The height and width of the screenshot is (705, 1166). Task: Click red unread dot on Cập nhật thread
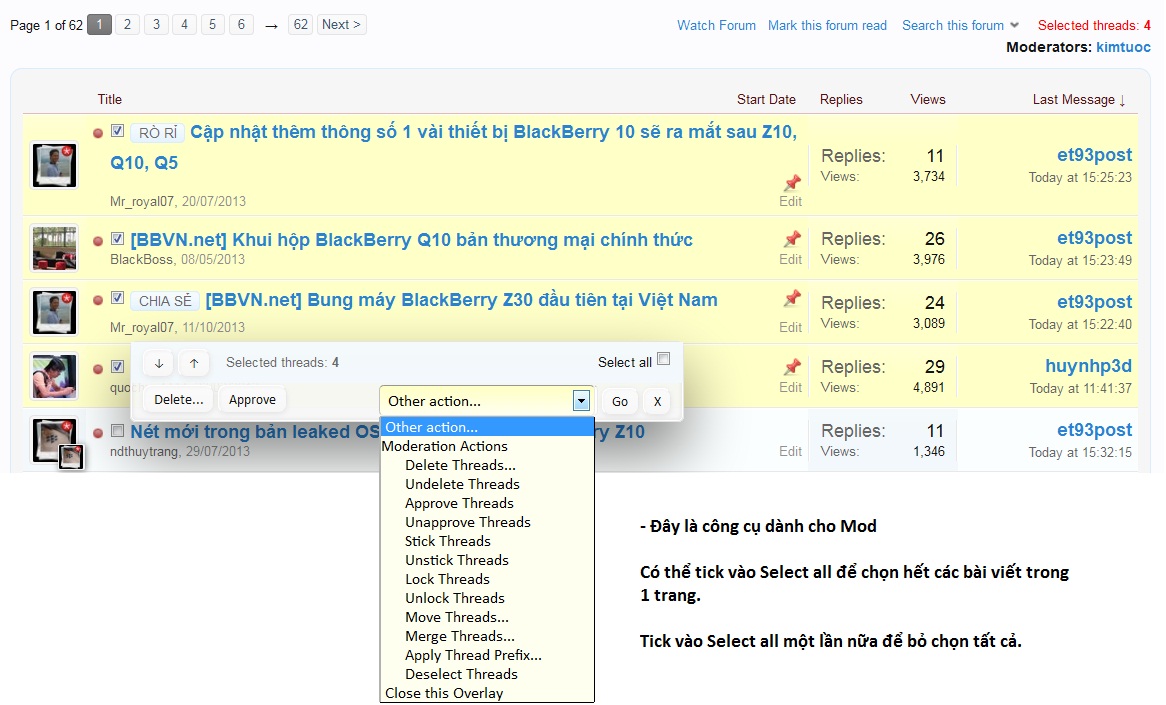point(97,133)
